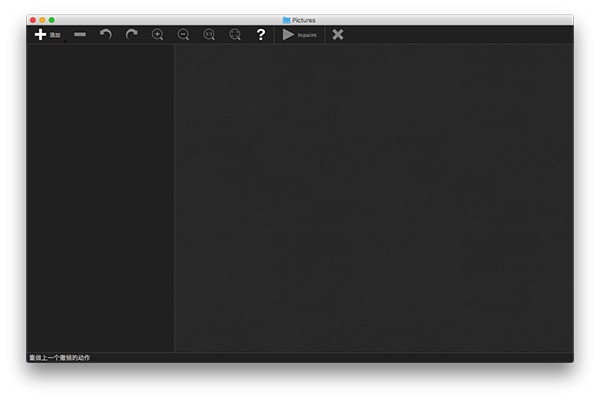Screen dimensions: 600x400
Task: Start the Inpaint process
Action: 300,34
